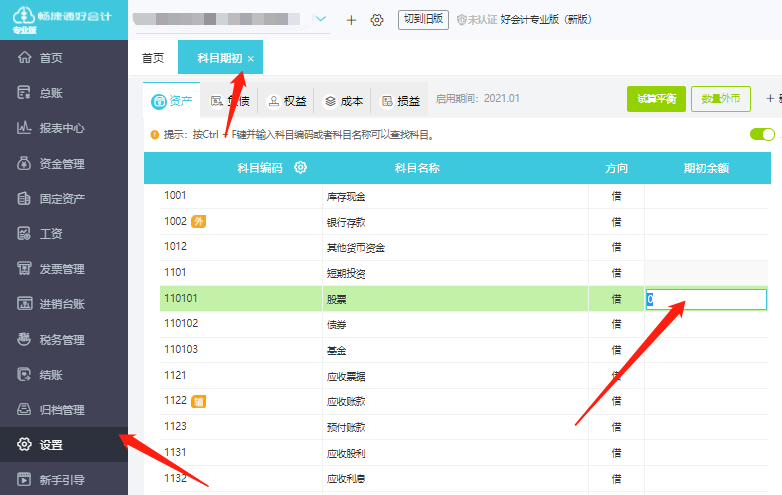This screenshot has height=495, width=782.
Task: Switch to 损益 category tab
Action: (x=400, y=101)
